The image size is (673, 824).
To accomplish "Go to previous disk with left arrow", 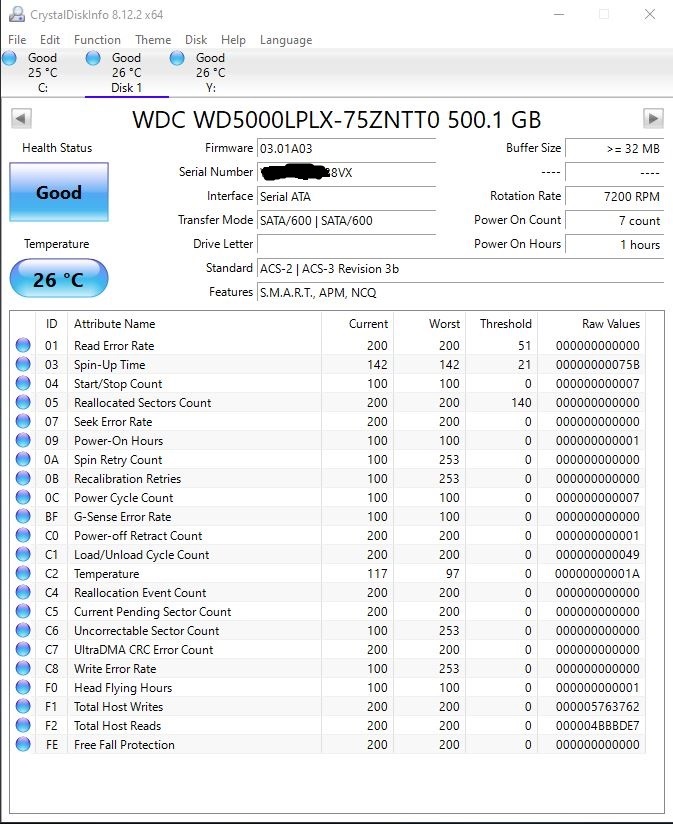I will (20, 119).
